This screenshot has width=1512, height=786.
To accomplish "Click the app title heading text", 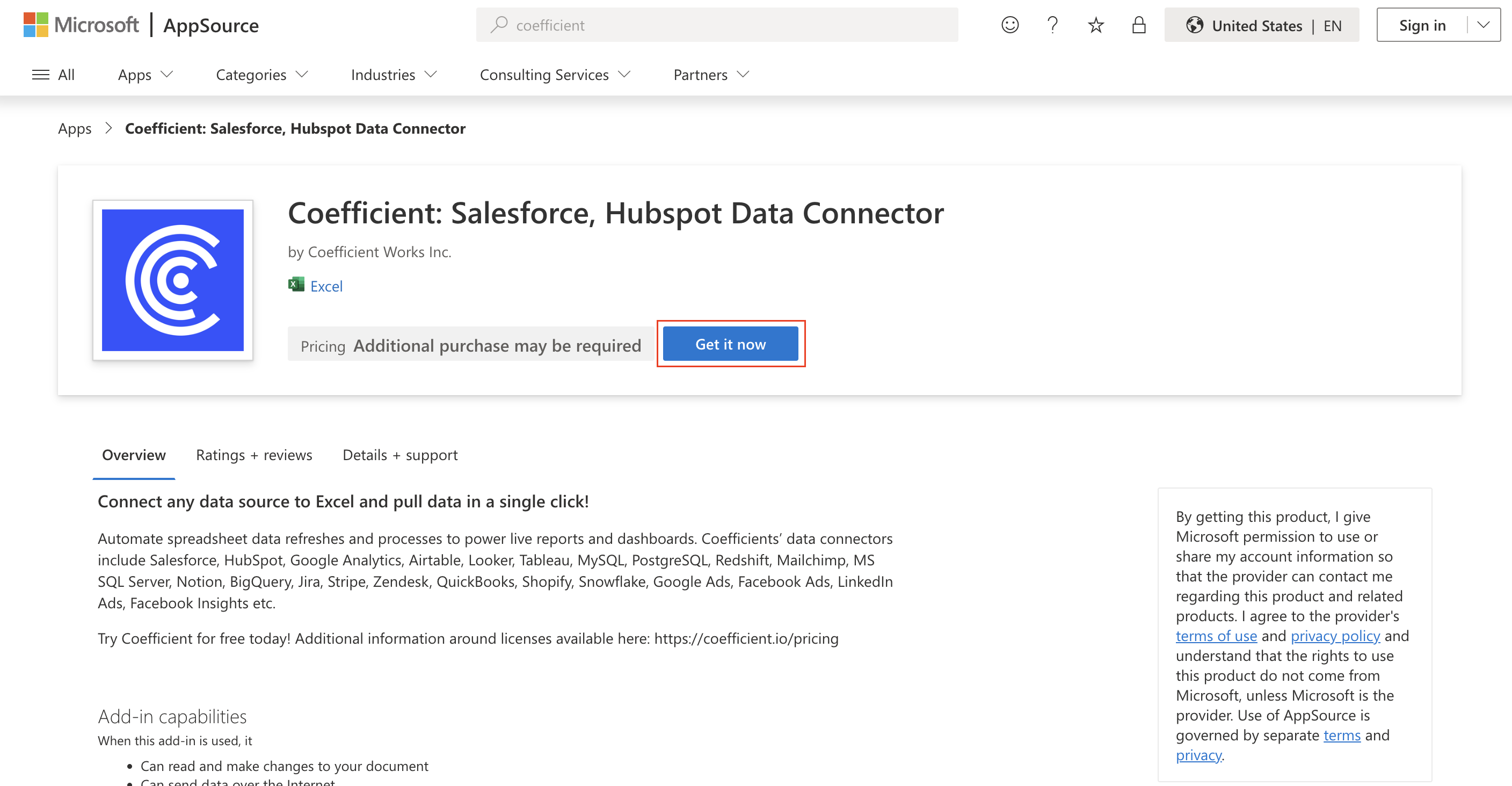I will [616, 213].
